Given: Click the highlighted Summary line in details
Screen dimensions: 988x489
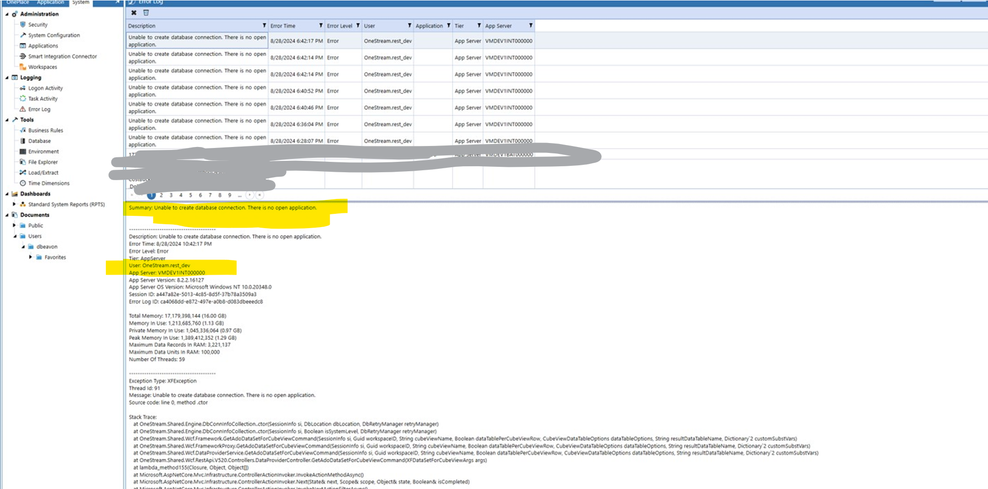Looking at the screenshot, I should coord(223,207).
